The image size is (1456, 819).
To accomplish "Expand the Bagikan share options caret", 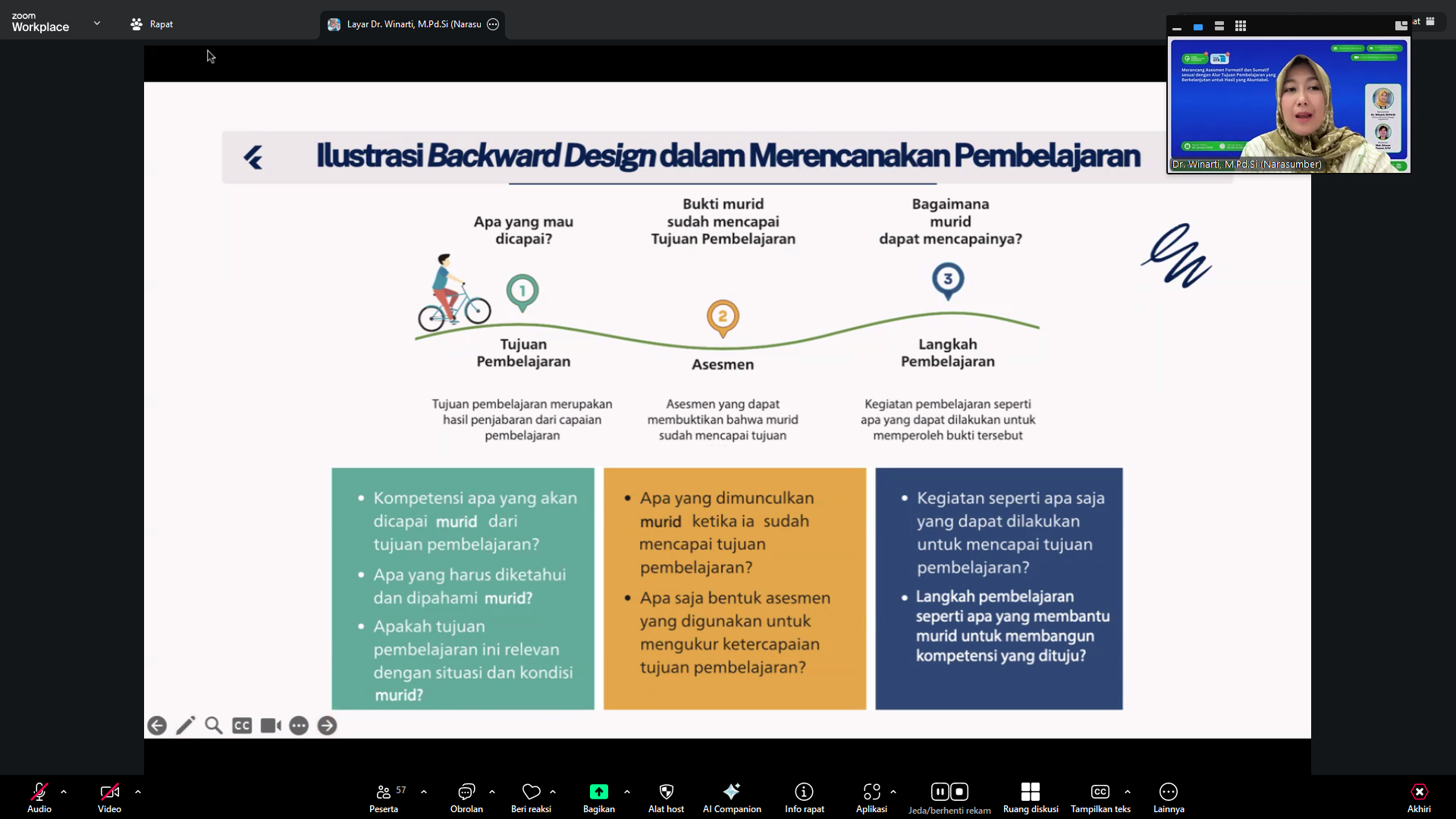I will pyautogui.click(x=627, y=792).
